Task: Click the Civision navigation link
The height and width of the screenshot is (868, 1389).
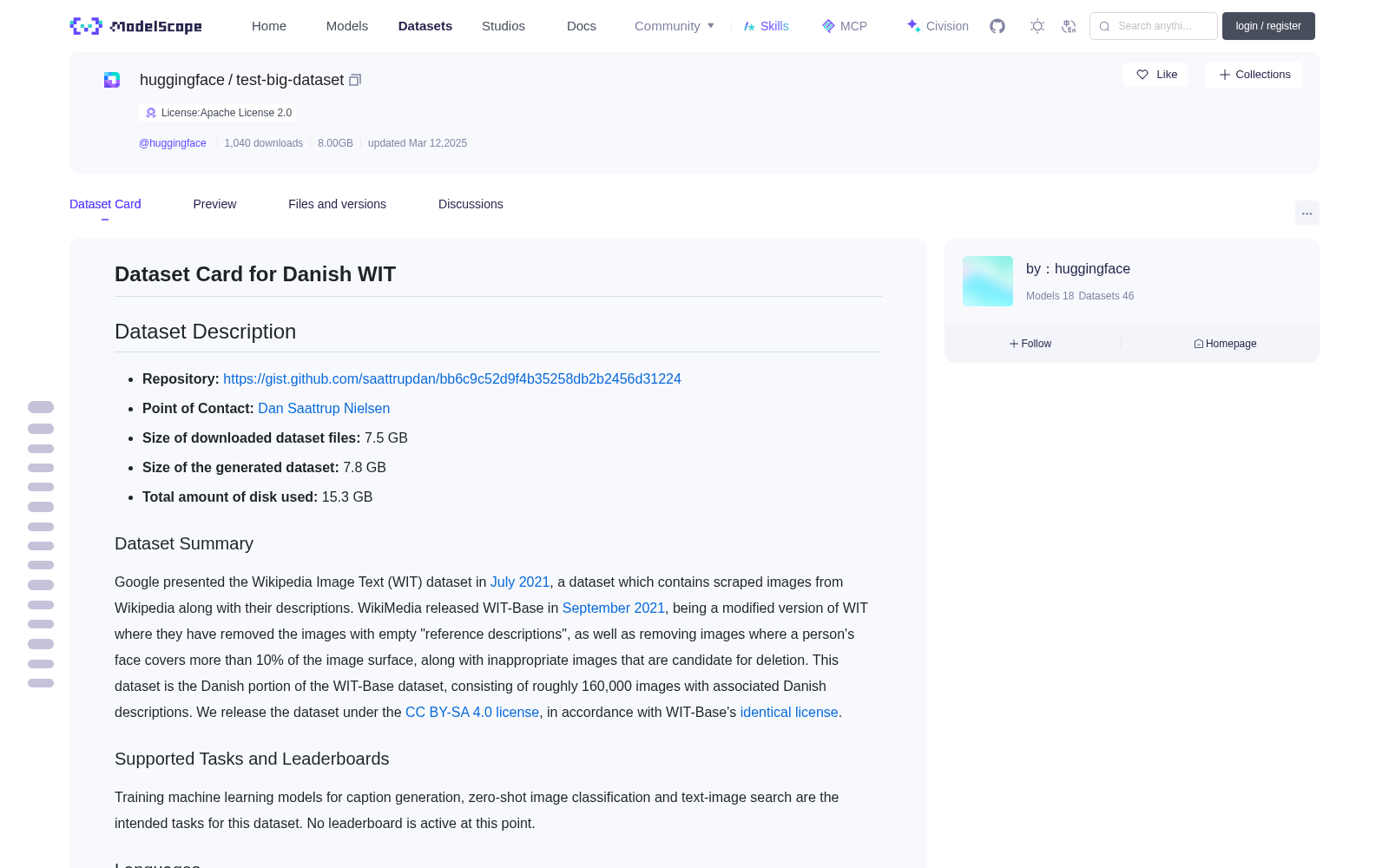Action: click(938, 26)
